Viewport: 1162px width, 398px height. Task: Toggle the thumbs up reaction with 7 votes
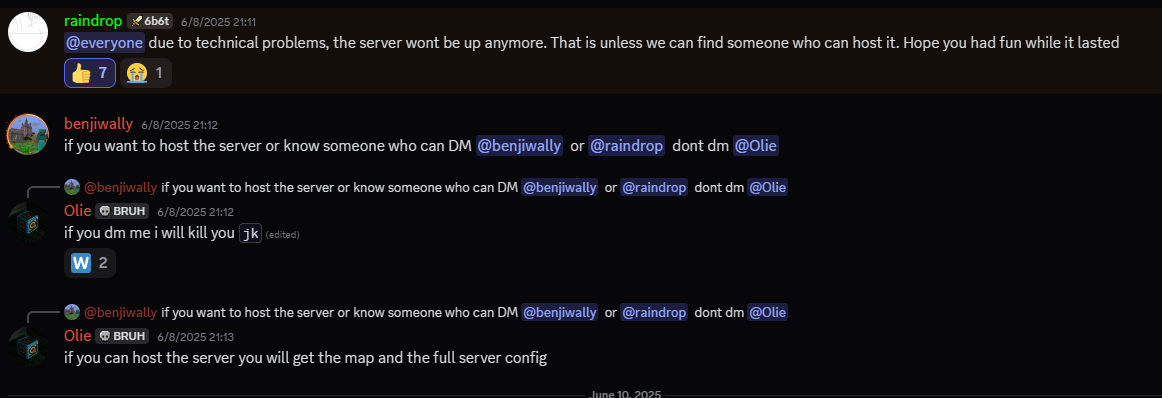coord(90,73)
